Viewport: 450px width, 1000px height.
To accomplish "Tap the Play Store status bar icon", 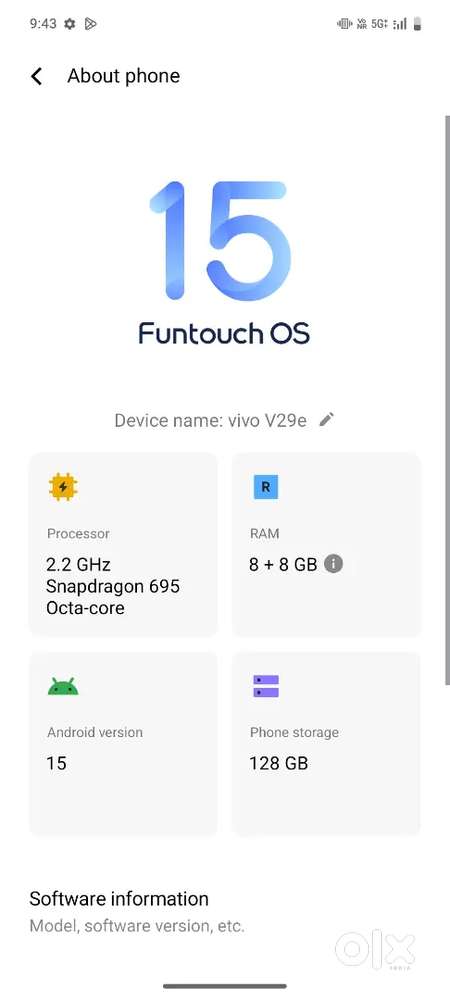I will coord(91,24).
